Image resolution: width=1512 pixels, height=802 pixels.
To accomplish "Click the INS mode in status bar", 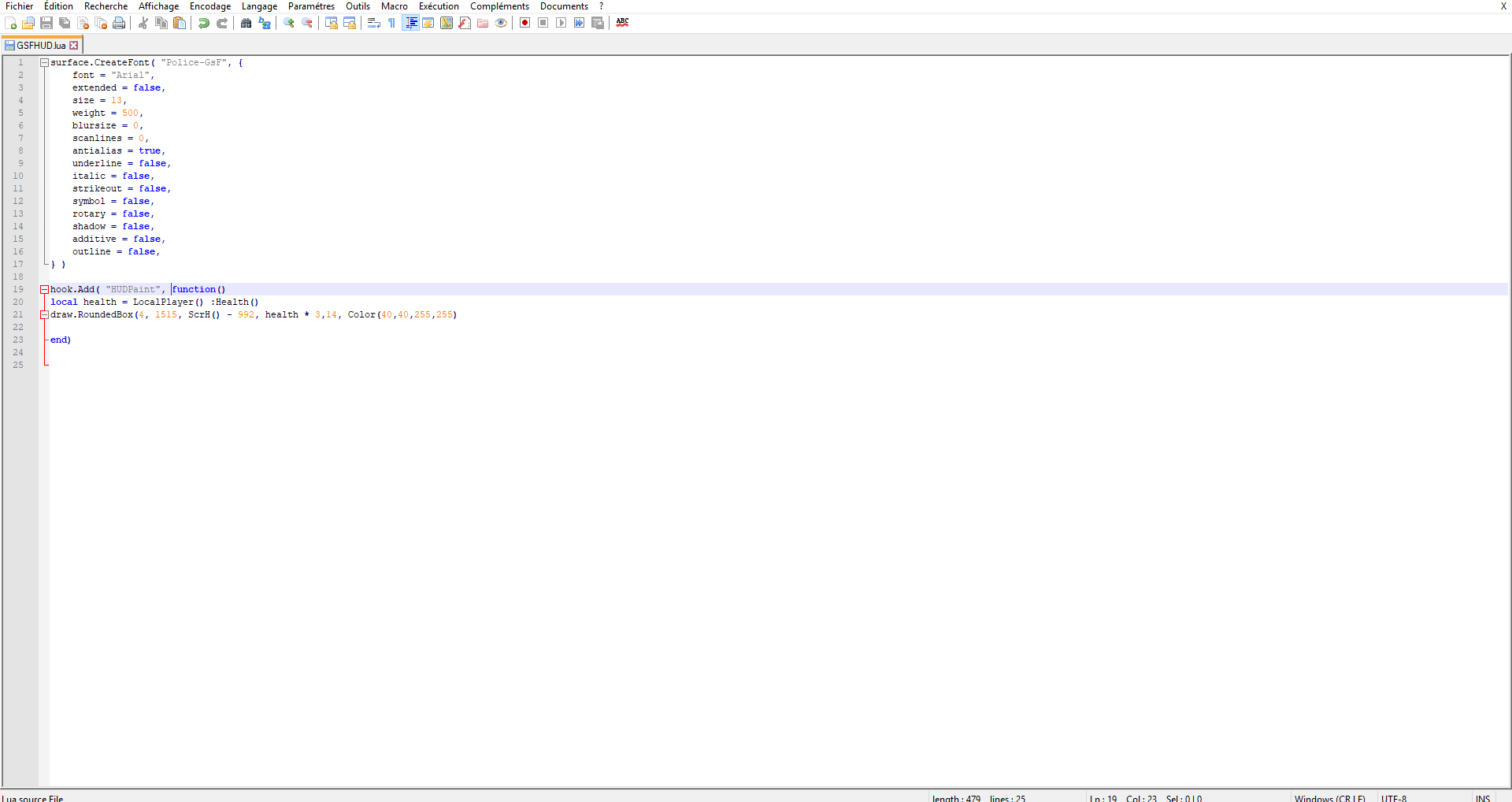I will [1483, 797].
